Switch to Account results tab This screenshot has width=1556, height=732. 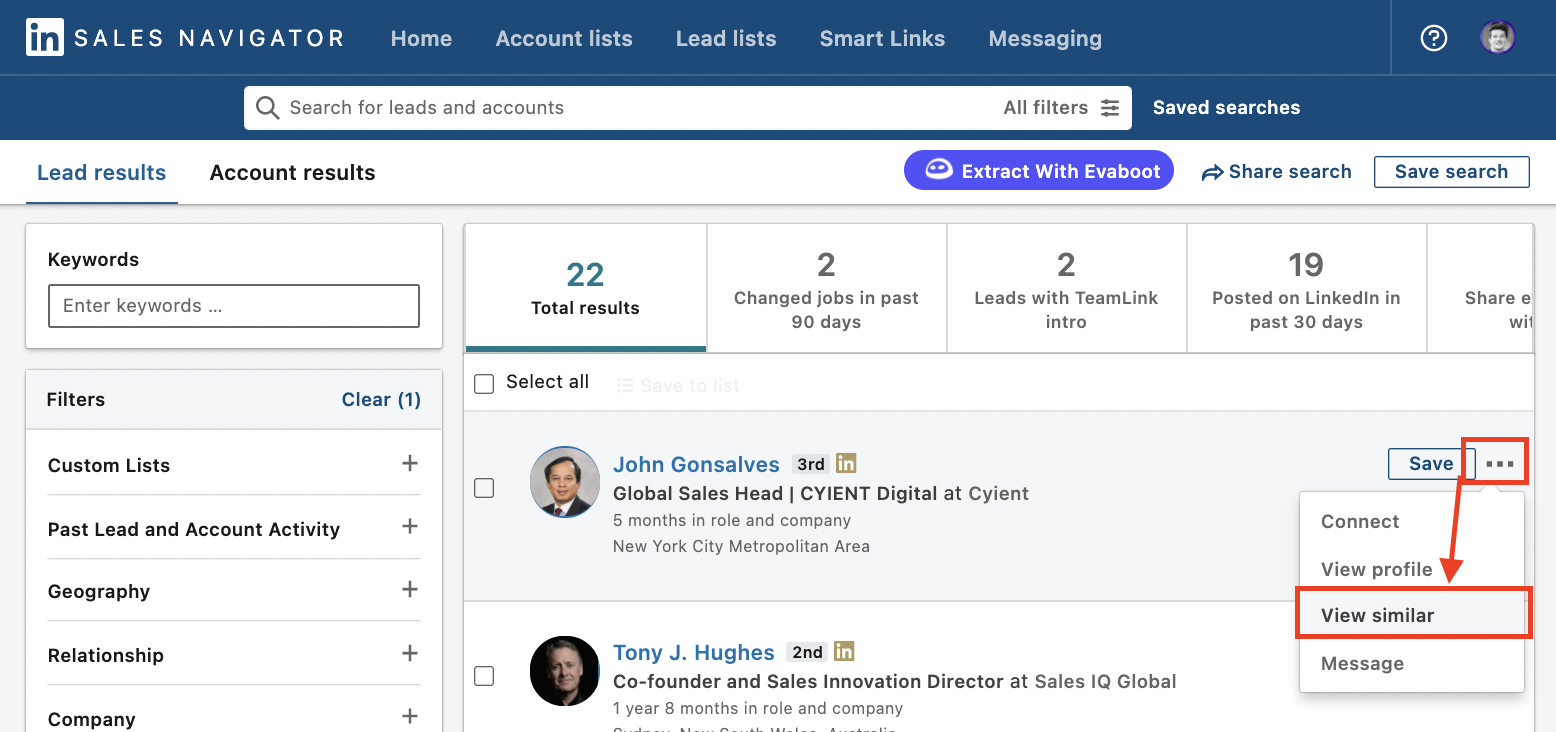click(292, 172)
